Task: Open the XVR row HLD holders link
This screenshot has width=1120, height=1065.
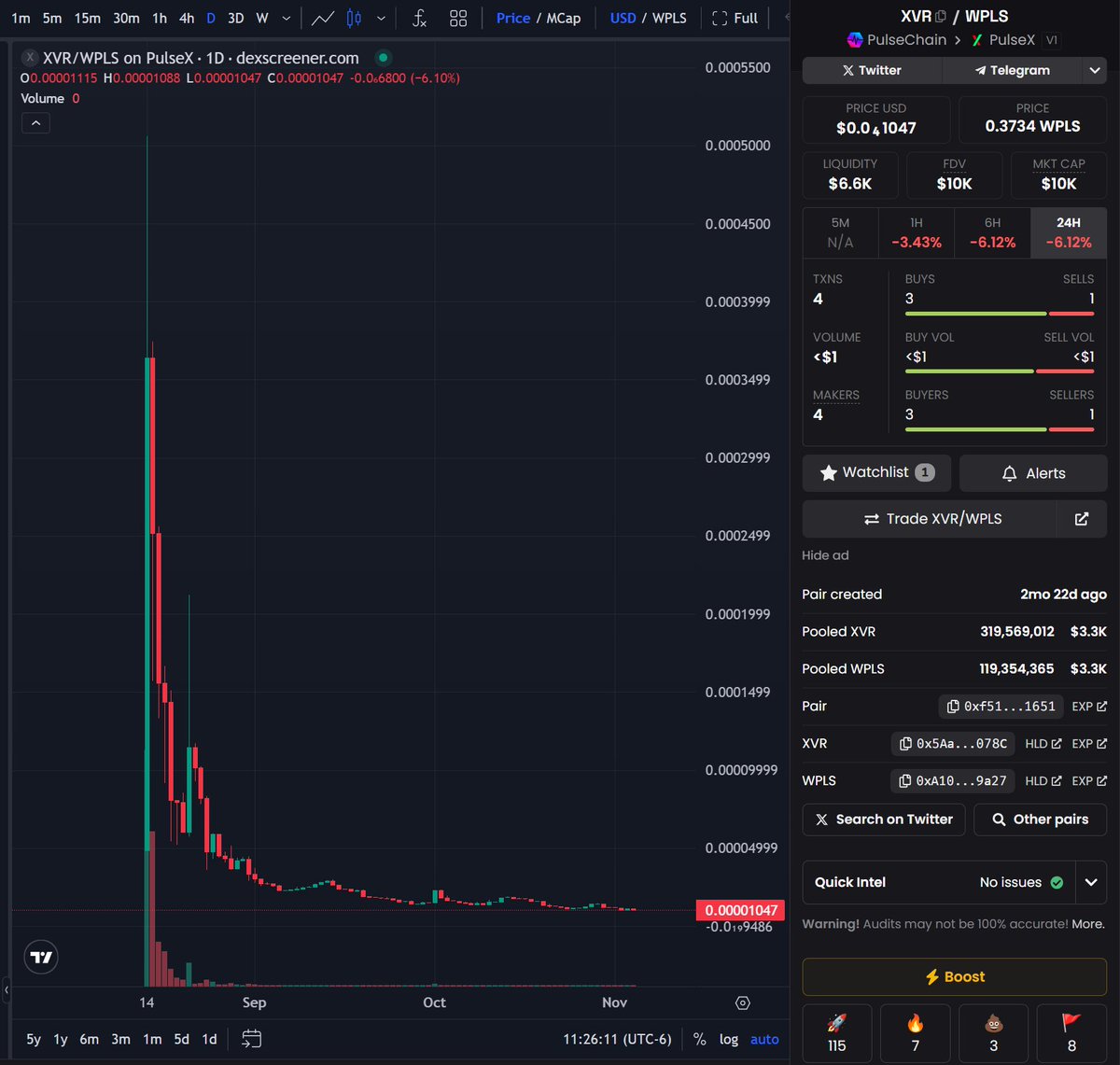Action: coord(1043,744)
